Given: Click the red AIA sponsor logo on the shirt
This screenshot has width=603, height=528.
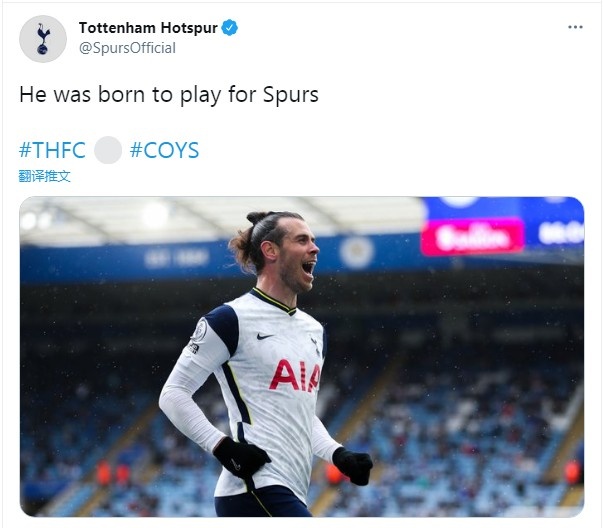Looking at the screenshot, I should point(295,375).
